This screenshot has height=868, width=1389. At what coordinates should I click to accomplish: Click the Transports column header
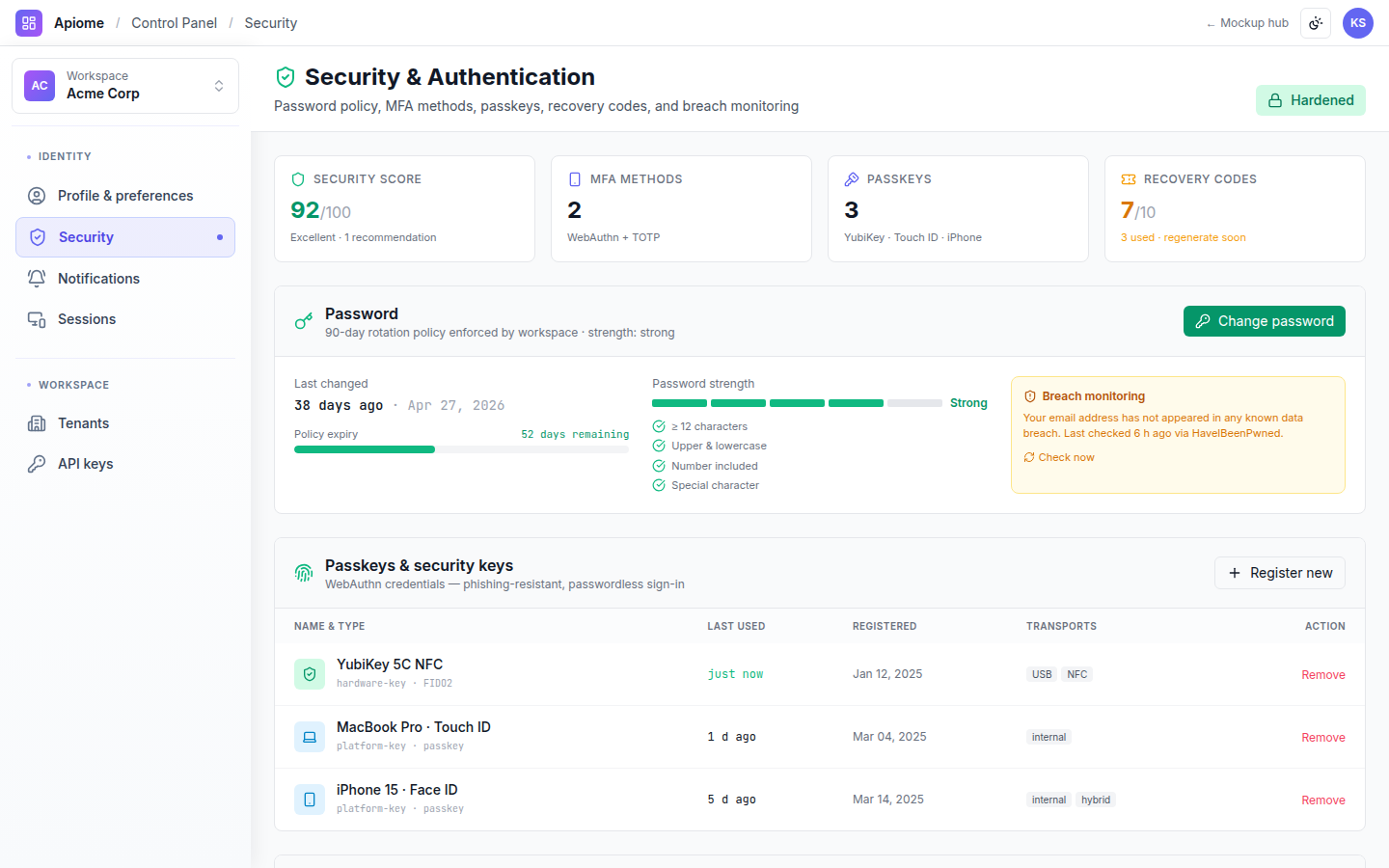coord(1061,626)
